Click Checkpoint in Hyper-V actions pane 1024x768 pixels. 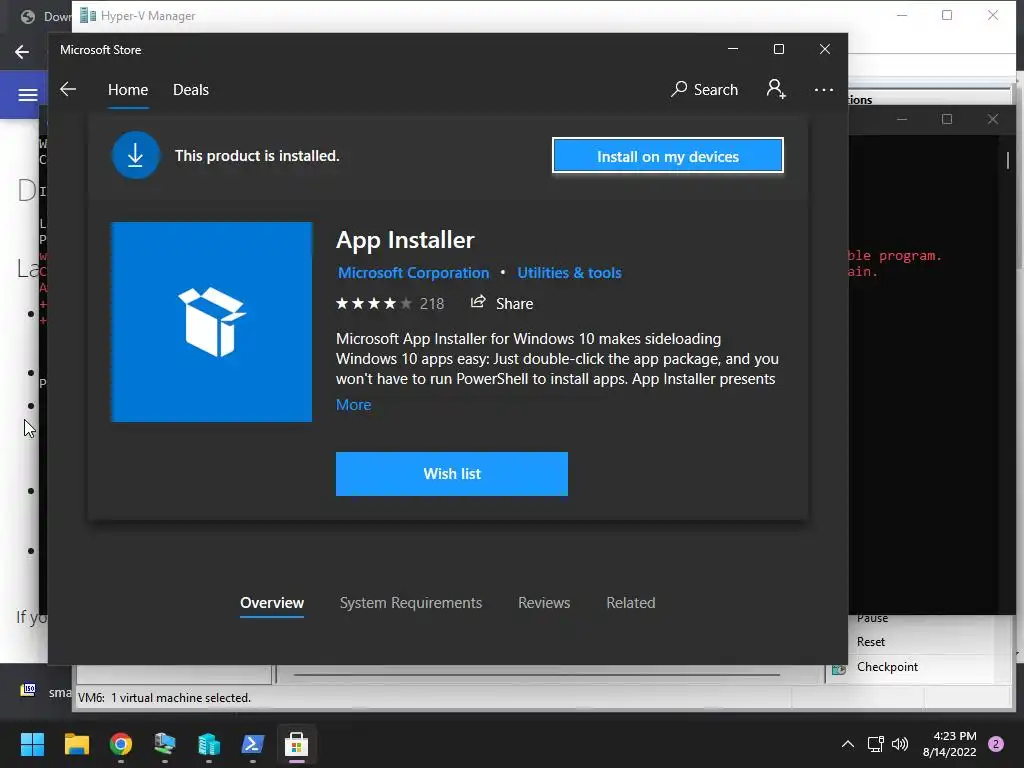click(x=887, y=667)
